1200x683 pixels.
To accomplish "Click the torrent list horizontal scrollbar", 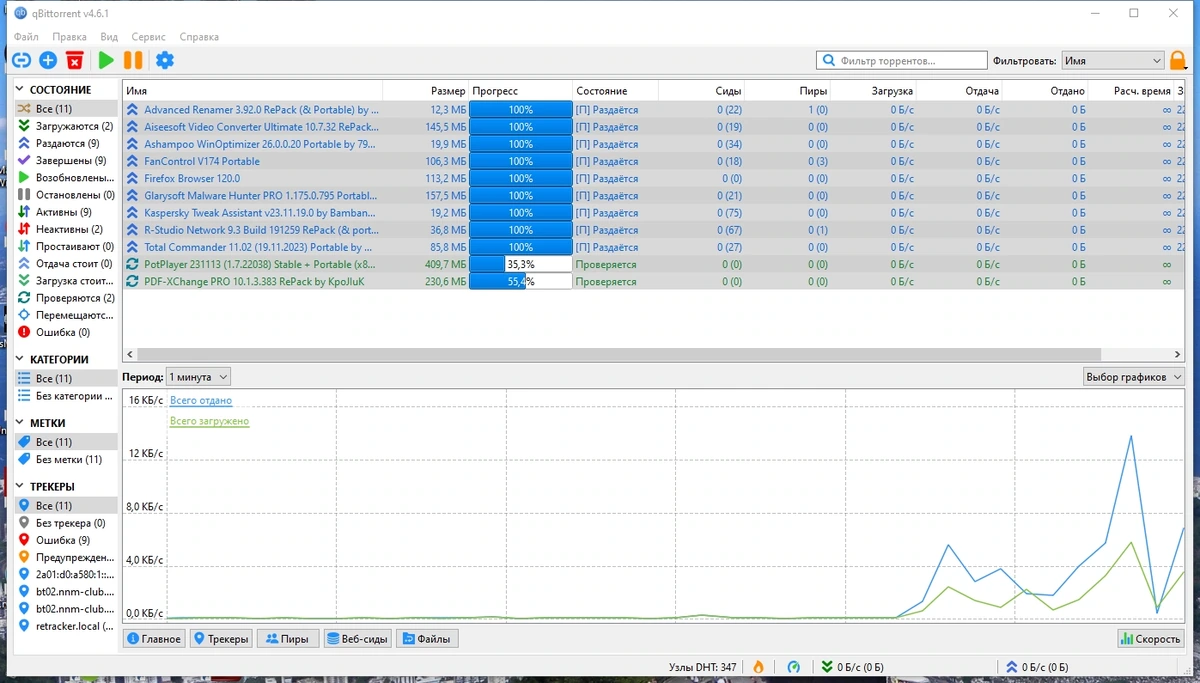I will point(619,355).
